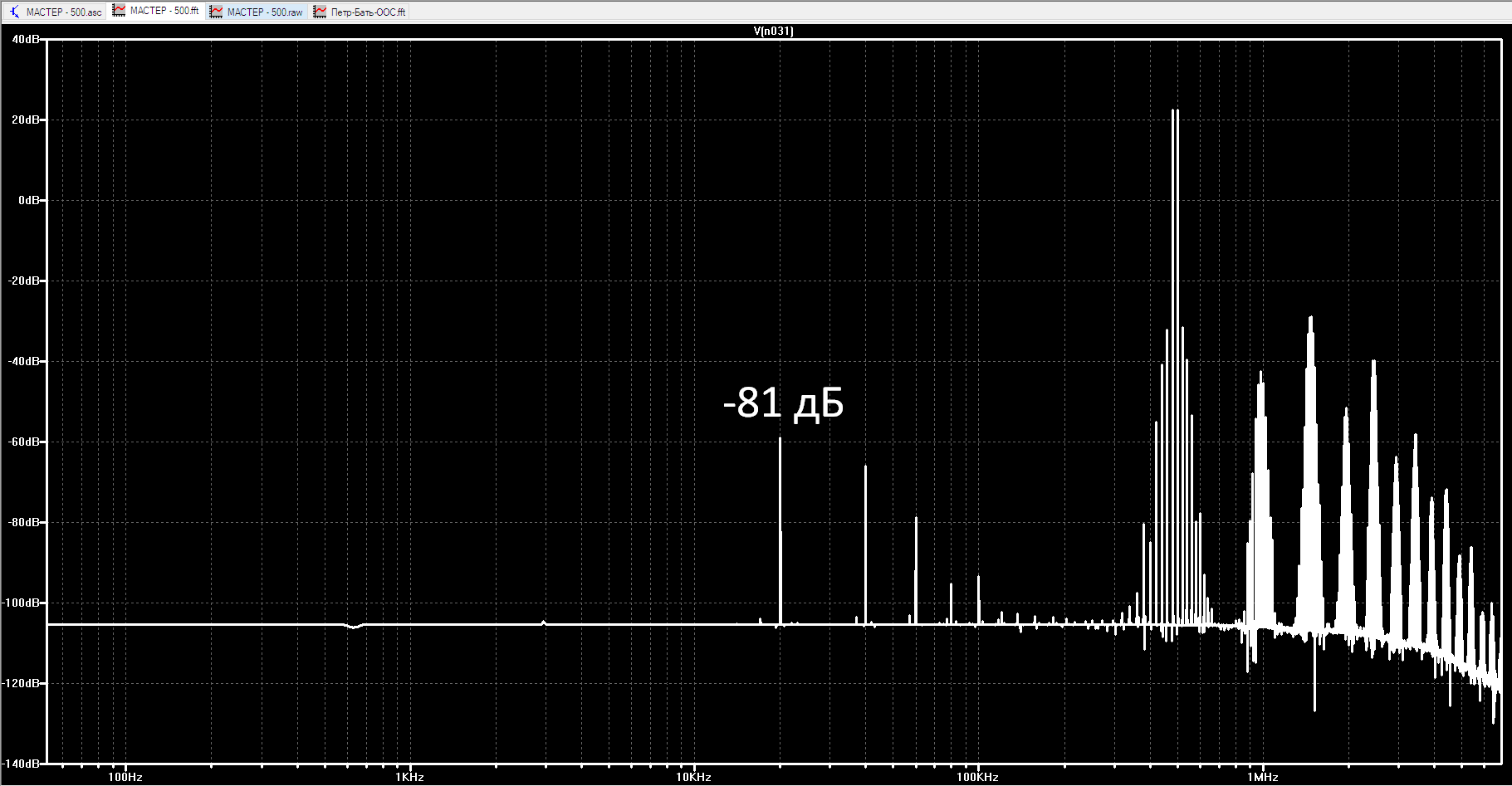1512x786 pixels.
Task: Select the МАСТЕР - 500.fft tab label
Action: click(164, 11)
